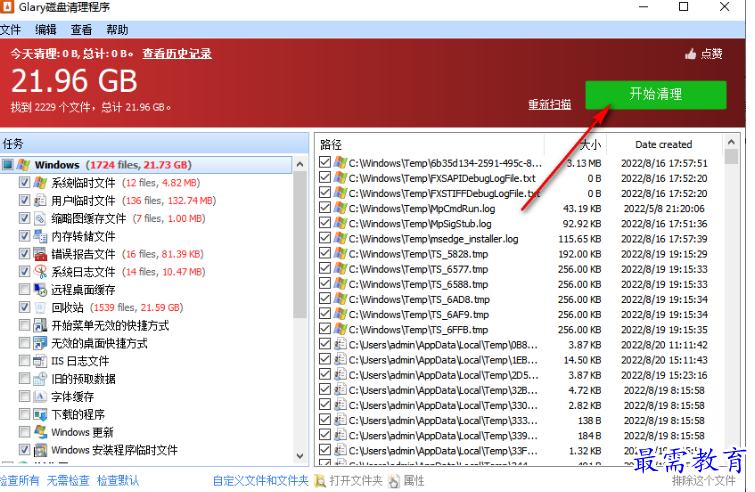Open the 文件 menu

pyautogui.click(x=10, y=30)
